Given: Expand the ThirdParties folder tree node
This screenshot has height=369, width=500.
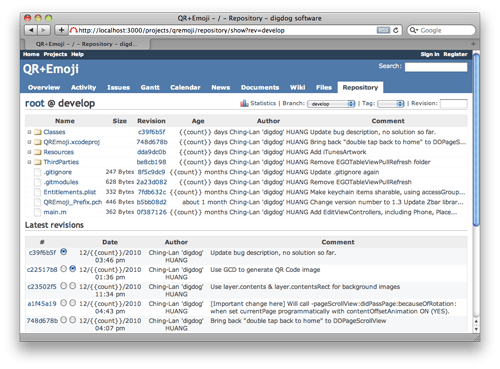Looking at the screenshot, I should click(x=29, y=162).
